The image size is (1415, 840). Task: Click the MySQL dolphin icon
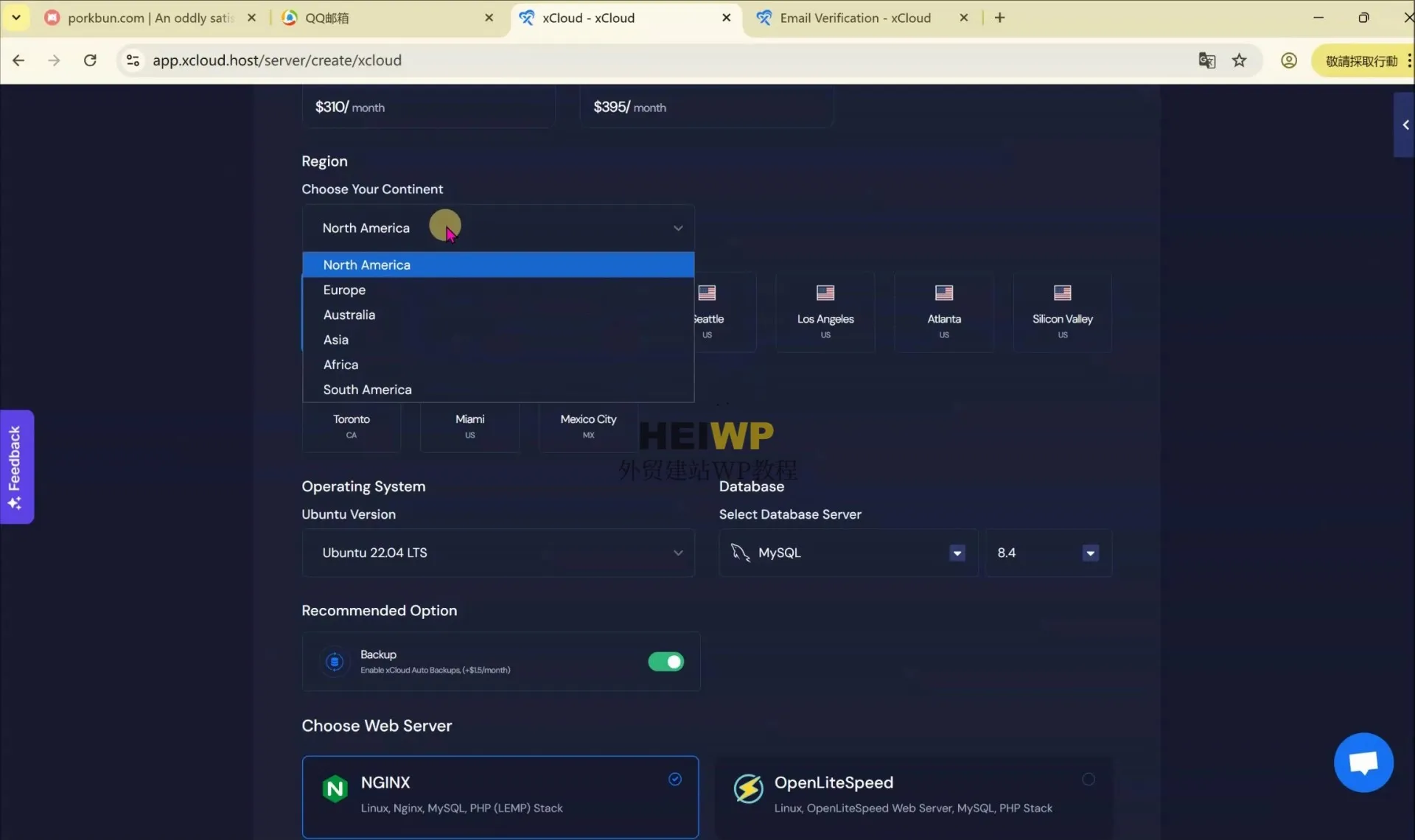[739, 553]
